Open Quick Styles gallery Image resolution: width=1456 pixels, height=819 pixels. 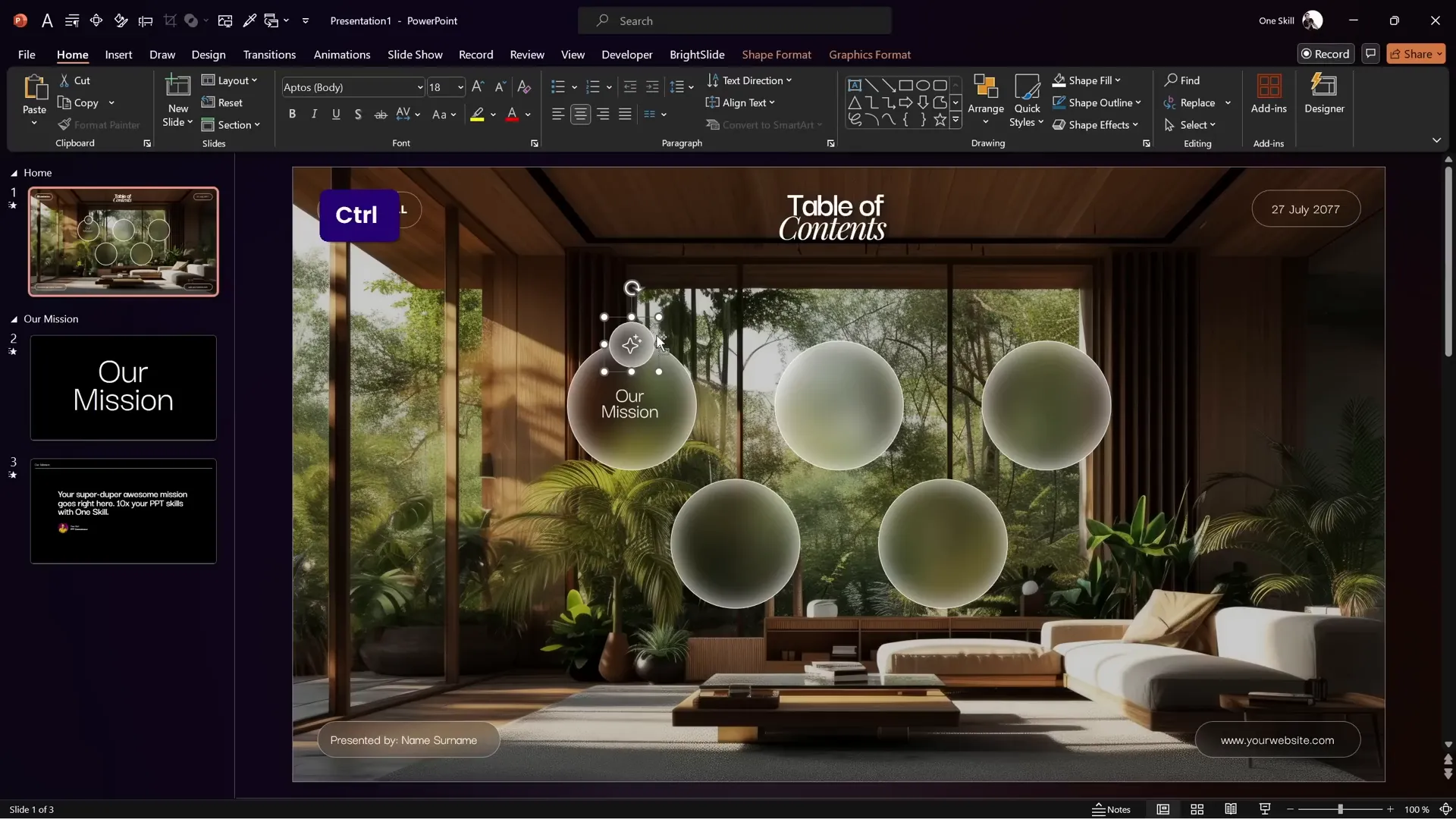[1027, 101]
